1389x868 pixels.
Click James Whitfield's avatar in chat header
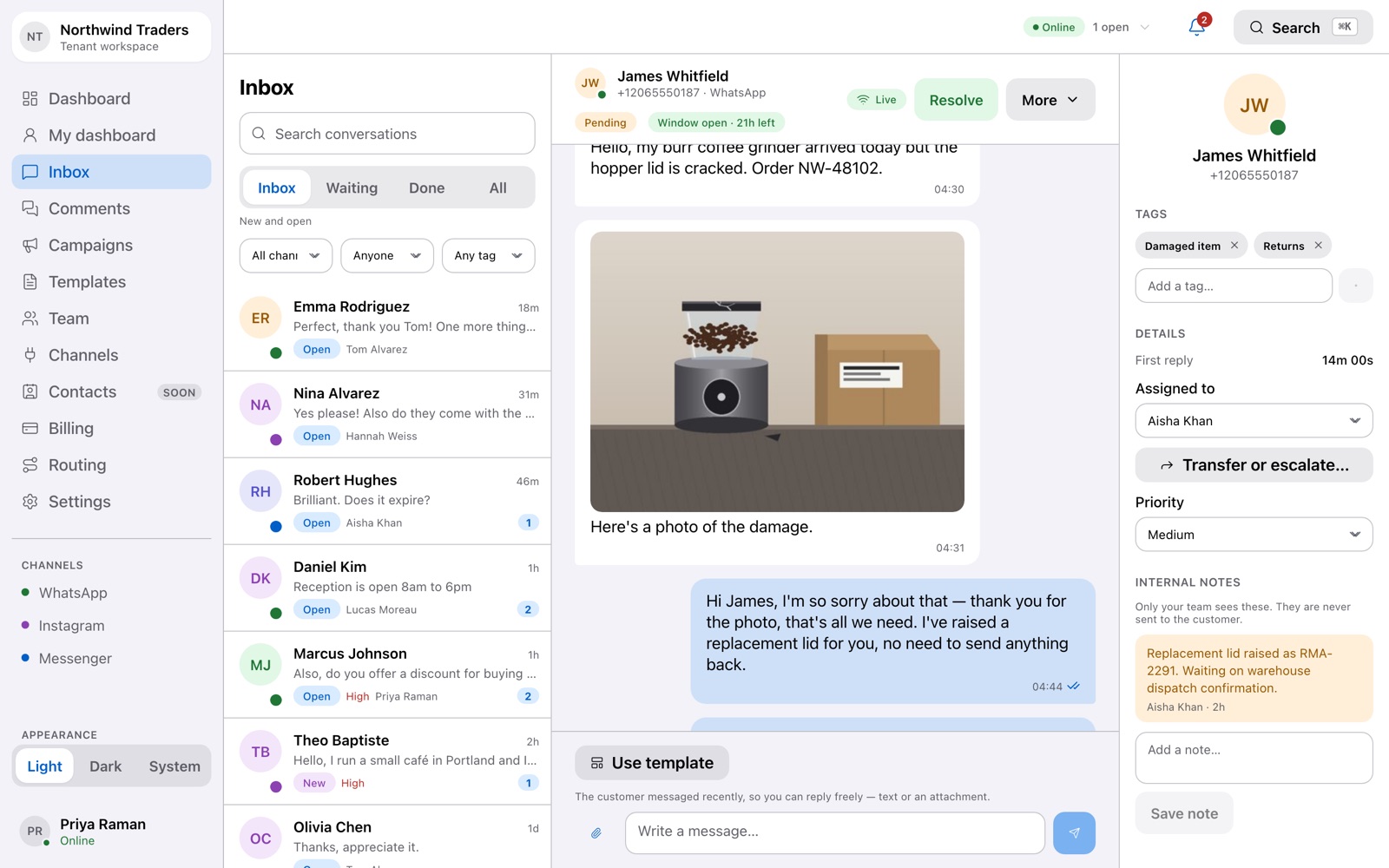click(590, 83)
